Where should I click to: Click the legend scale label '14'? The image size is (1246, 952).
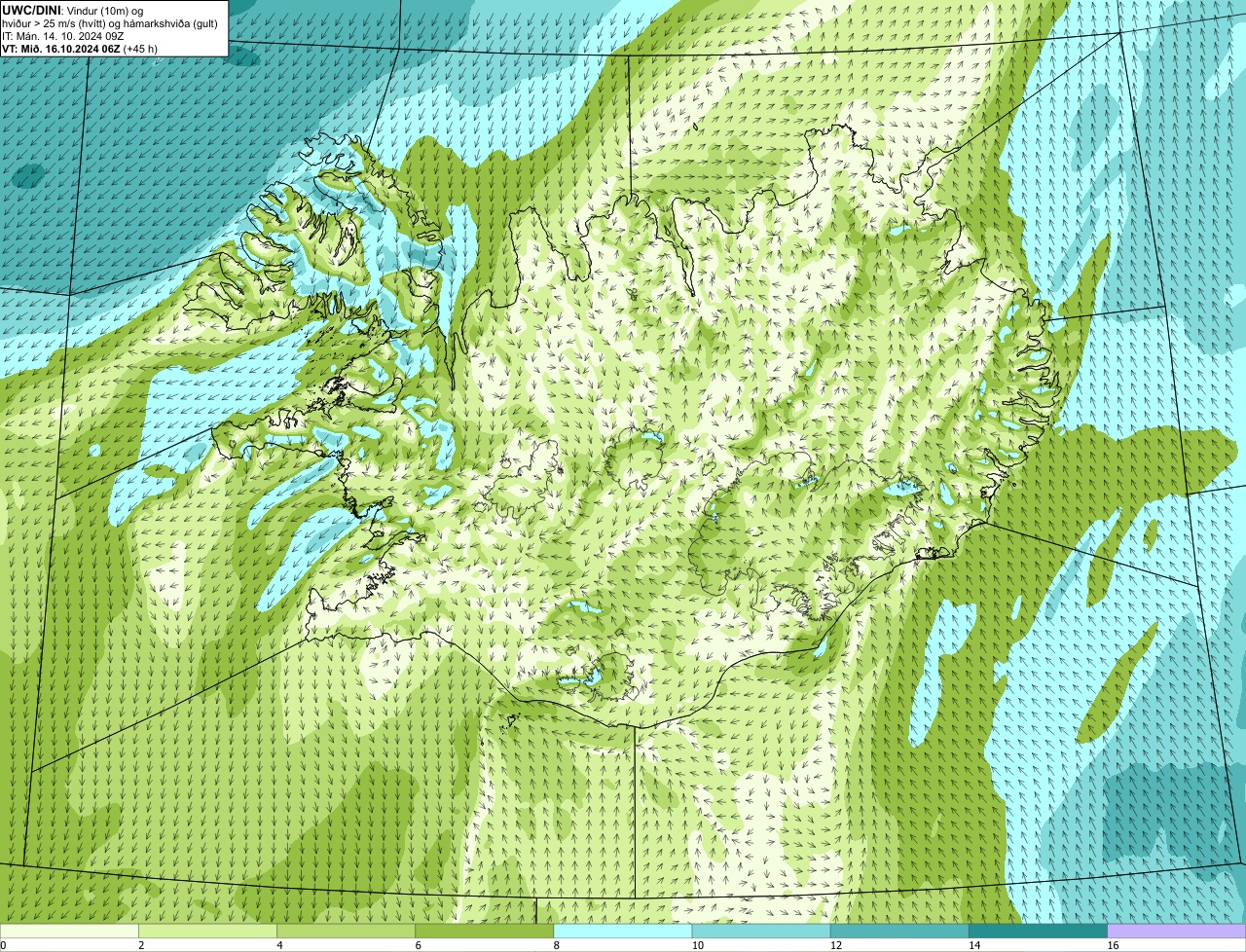(x=973, y=945)
